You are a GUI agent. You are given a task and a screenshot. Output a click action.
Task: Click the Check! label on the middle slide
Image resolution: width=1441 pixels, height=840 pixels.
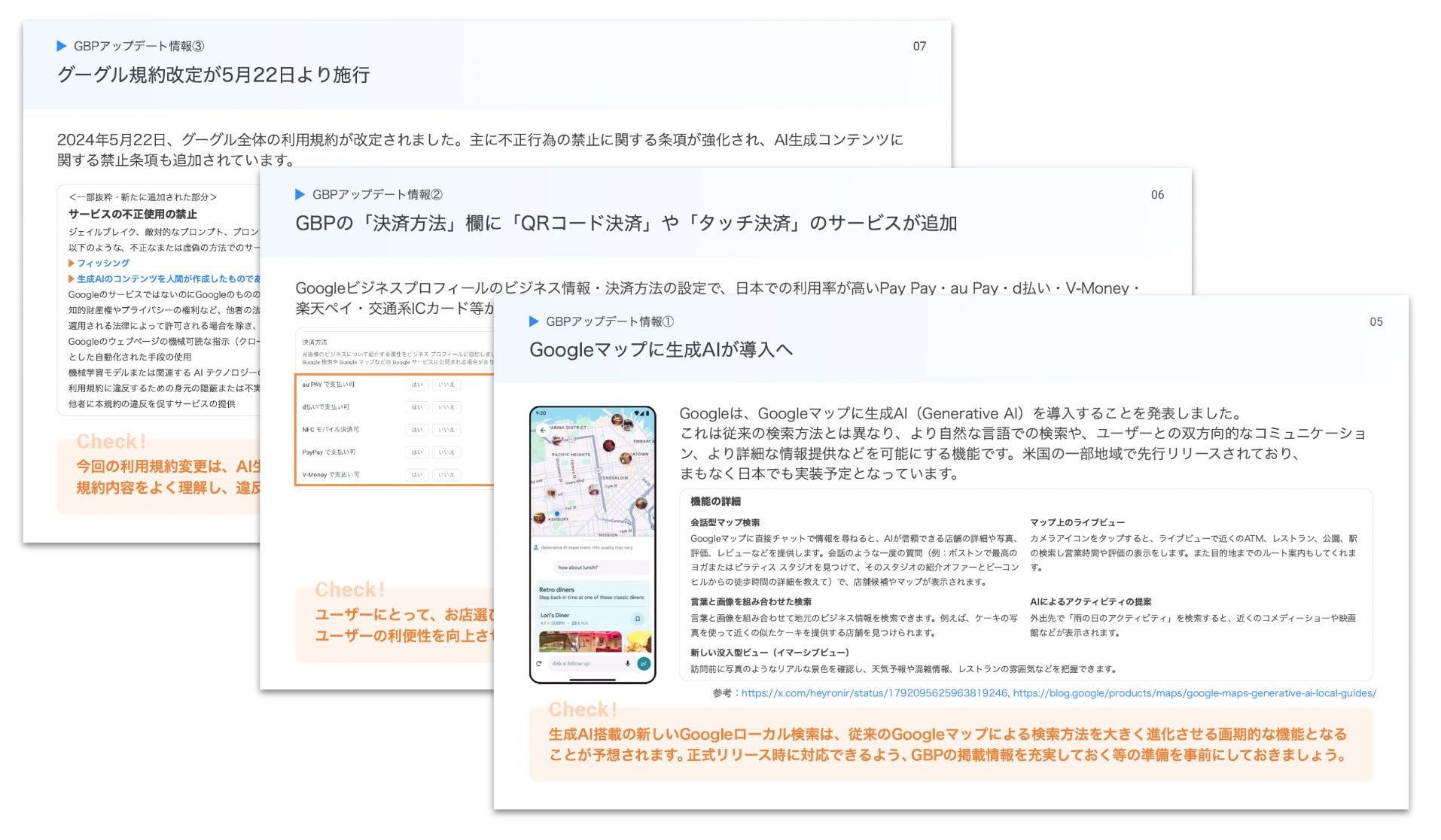click(x=350, y=590)
